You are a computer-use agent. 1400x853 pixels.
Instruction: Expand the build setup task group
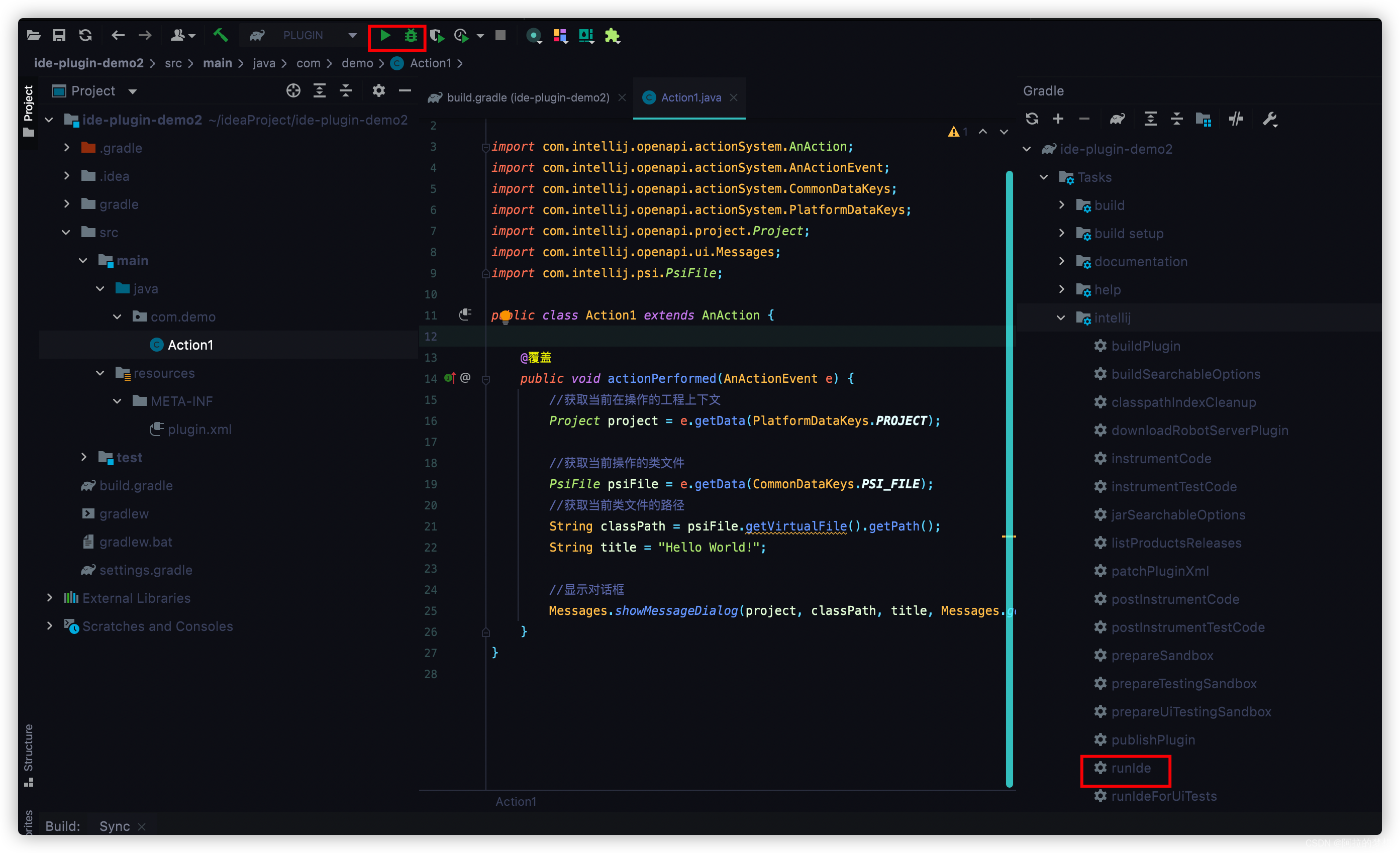coord(1061,234)
